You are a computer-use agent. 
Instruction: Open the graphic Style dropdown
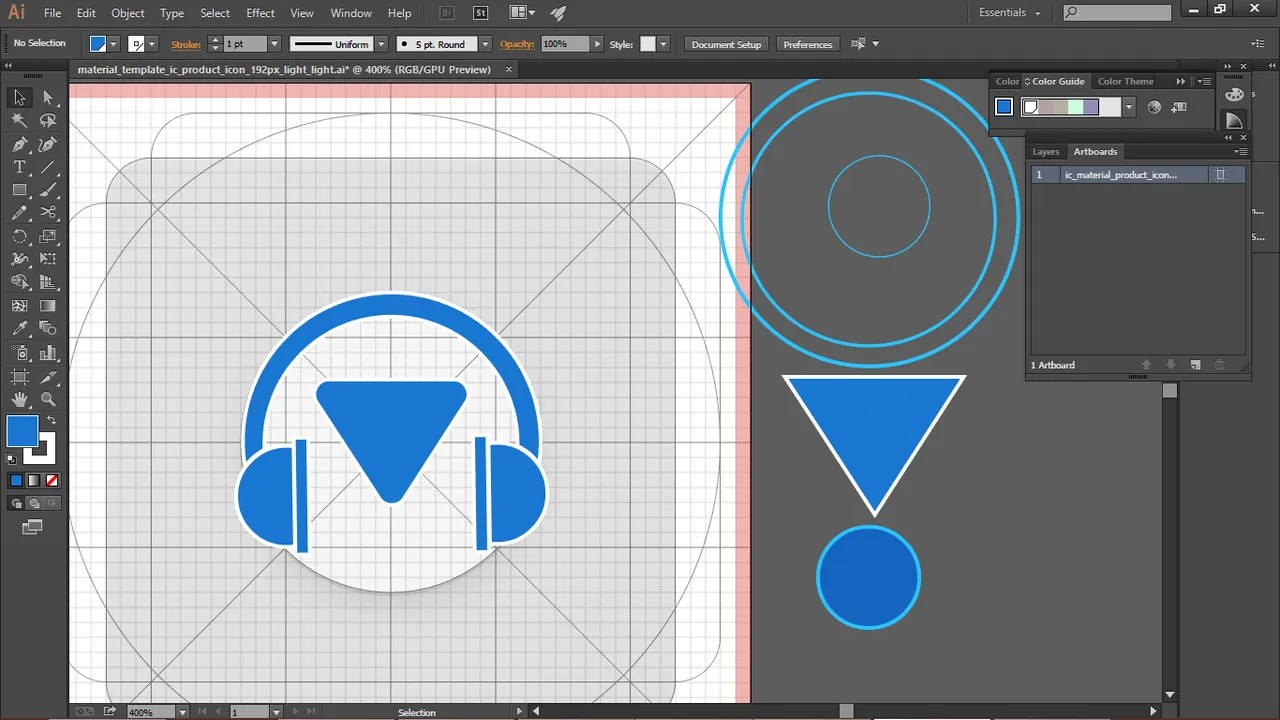662,44
